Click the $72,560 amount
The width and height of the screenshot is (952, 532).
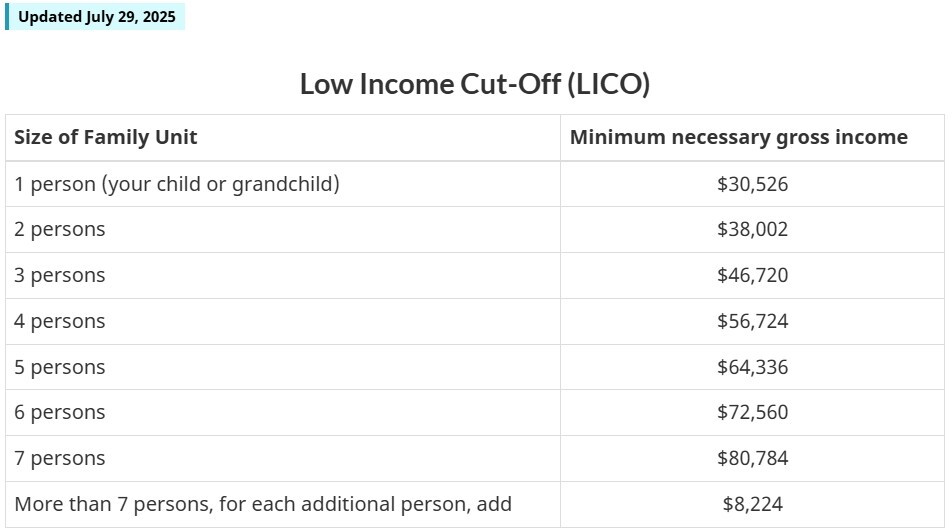click(x=752, y=413)
